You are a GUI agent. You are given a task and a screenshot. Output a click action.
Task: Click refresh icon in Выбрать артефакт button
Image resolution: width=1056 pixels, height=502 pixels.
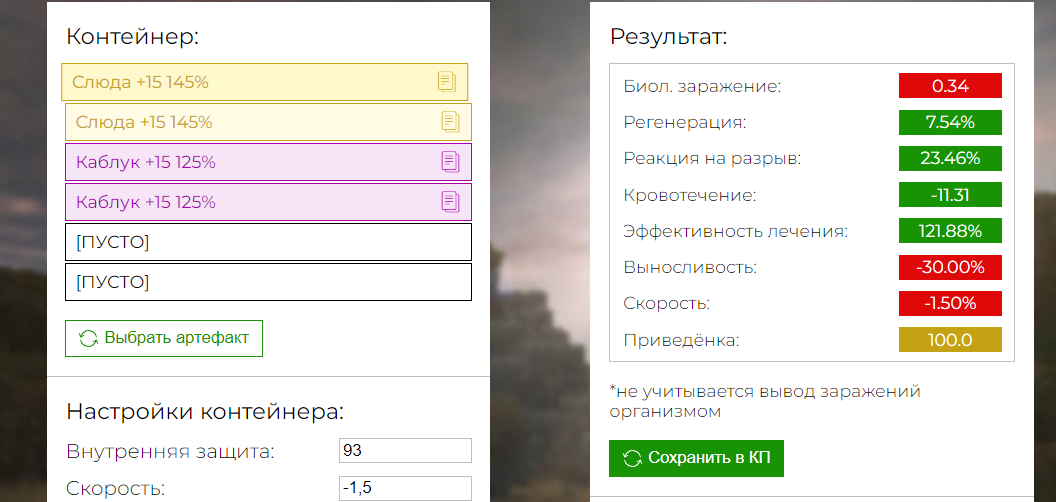[x=88, y=338]
